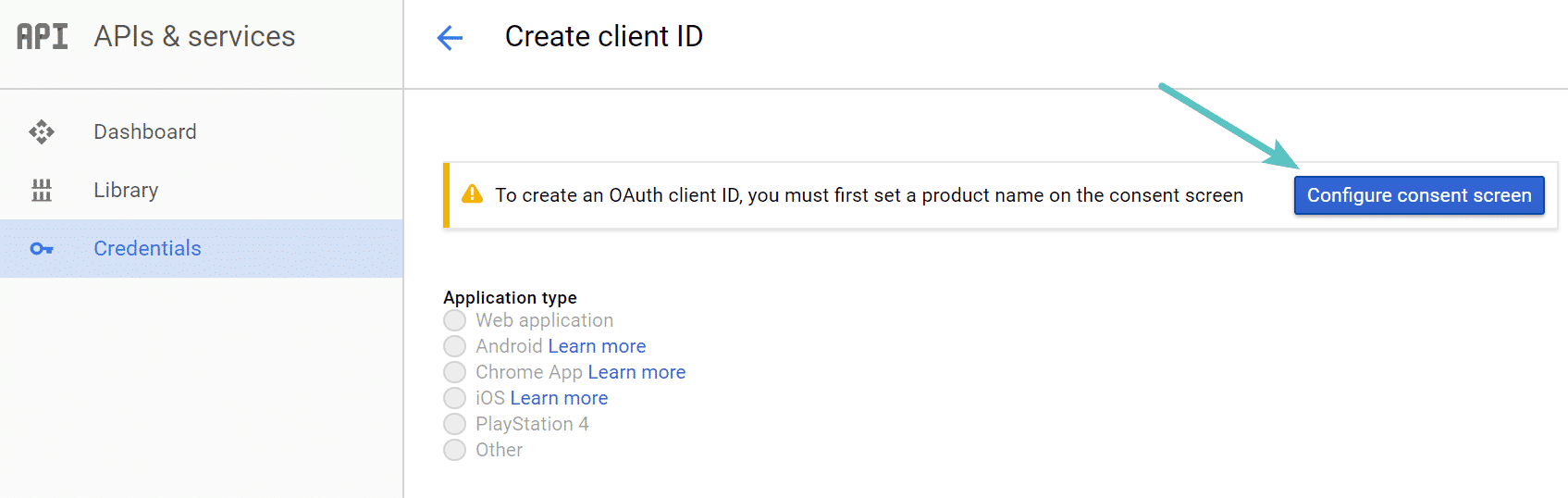
Task: Open Learn more link next to Android
Action: tap(597, 346)
